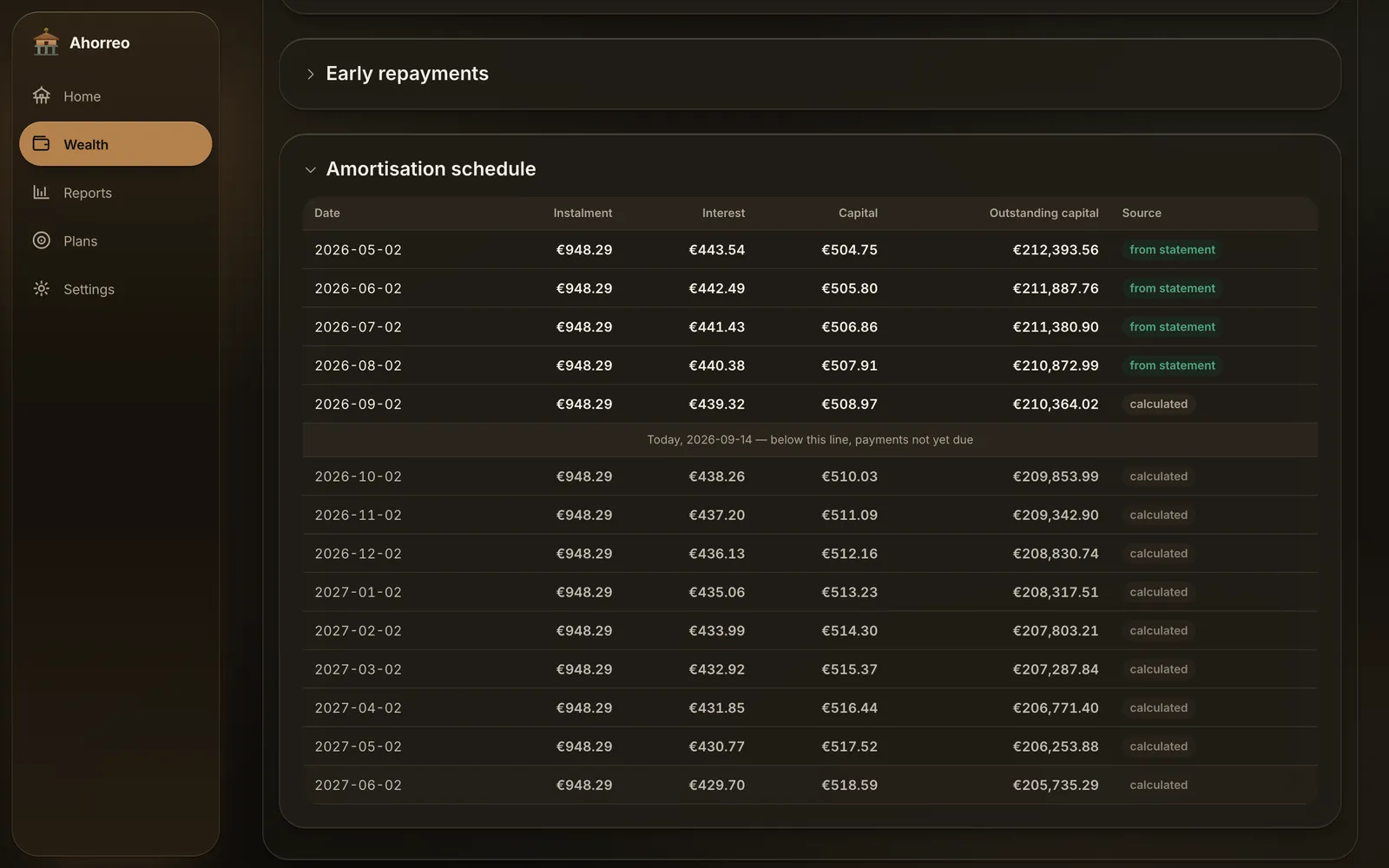Click the Source column header
The image size is (1389, 868).
1142,213
